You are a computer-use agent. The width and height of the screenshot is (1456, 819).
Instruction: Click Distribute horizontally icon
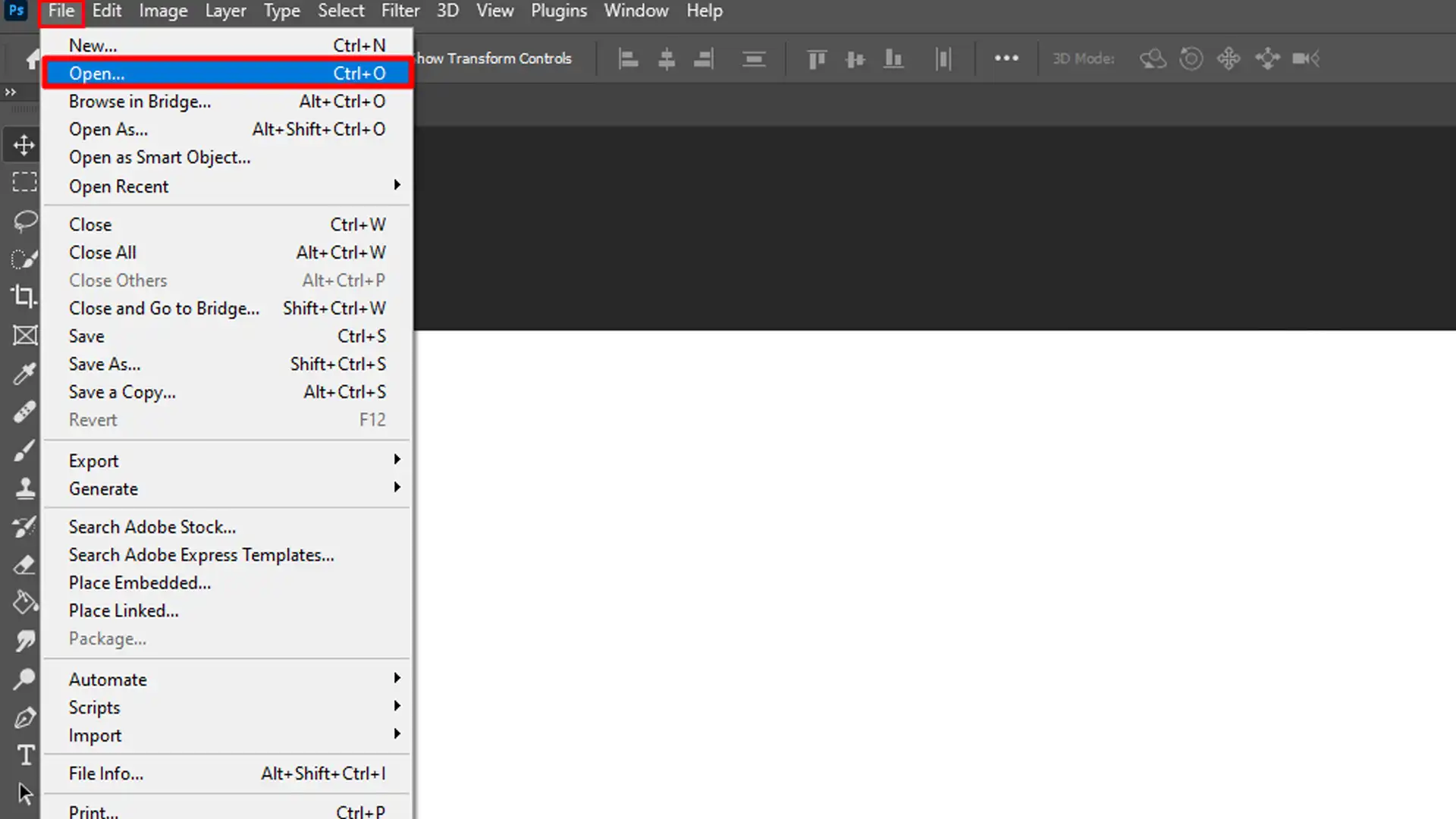click(x=943, y=58)
